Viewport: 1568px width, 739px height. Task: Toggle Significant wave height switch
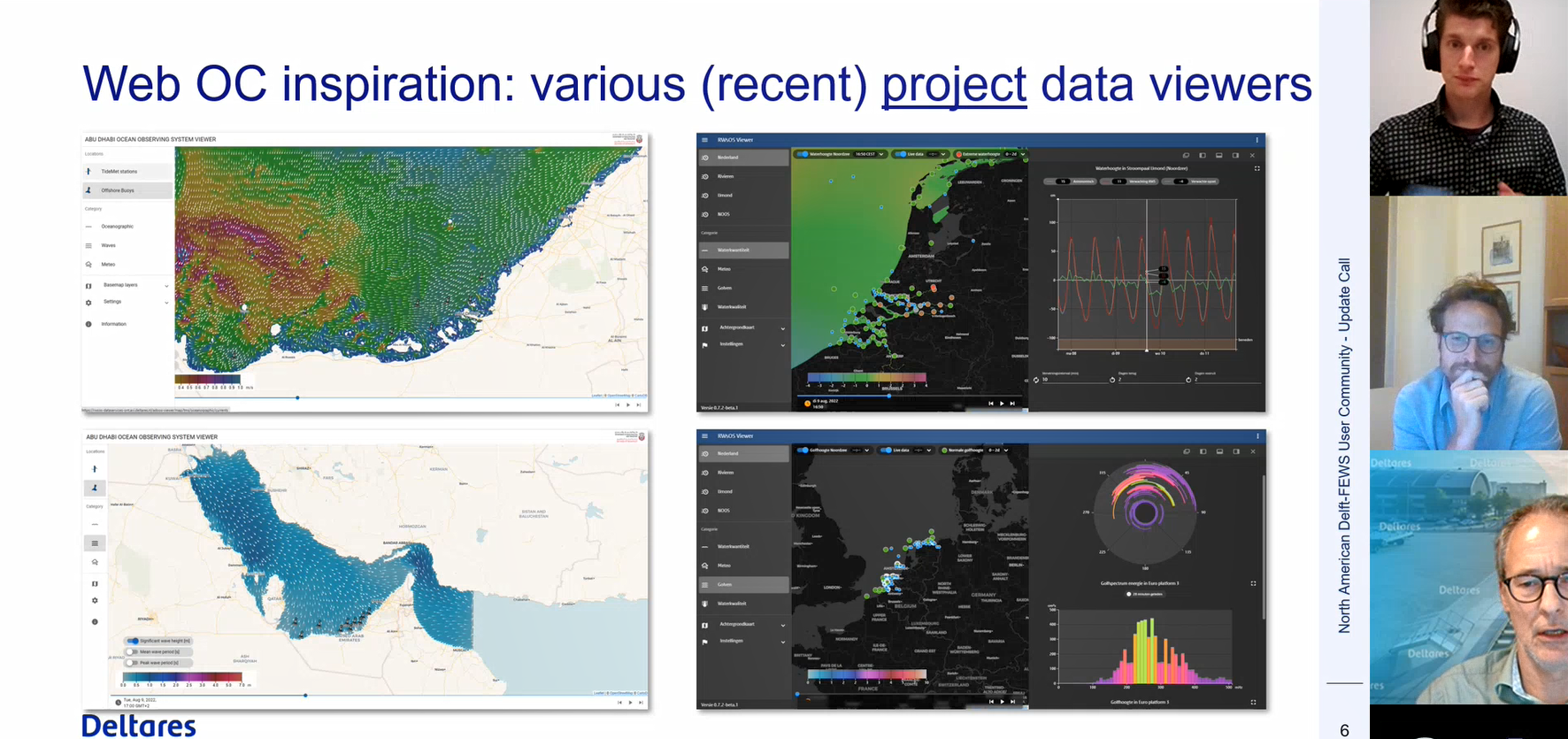tap(133, 641)
